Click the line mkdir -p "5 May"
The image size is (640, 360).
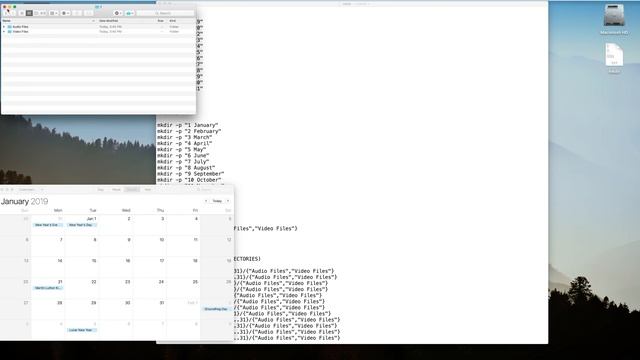181,149
